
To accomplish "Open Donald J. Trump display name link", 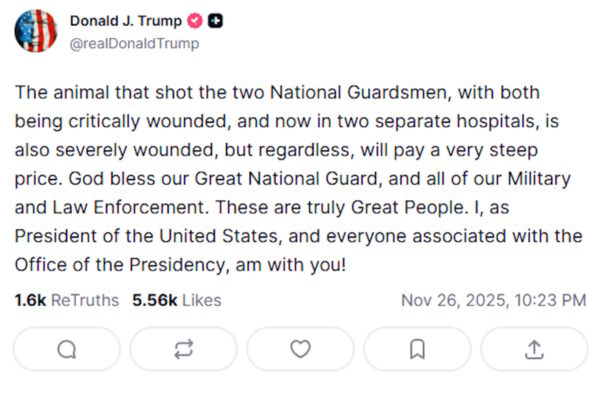I will [x=126, y=21].
